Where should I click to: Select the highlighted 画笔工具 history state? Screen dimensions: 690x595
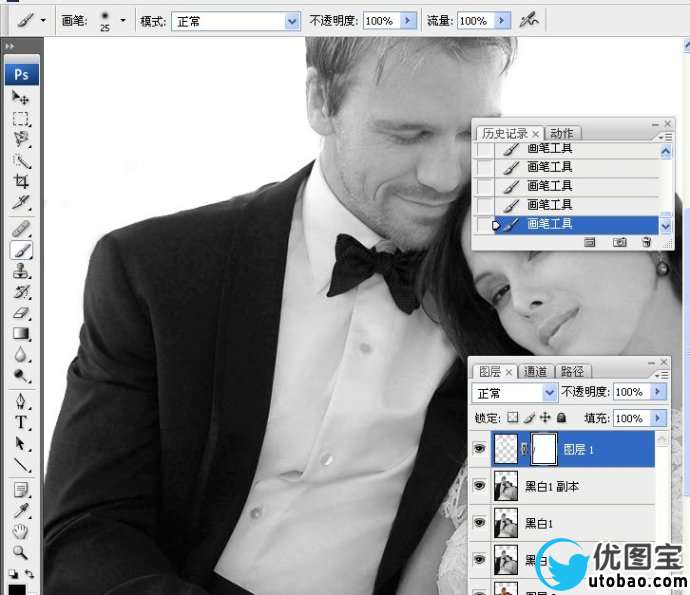coord(577,224)
